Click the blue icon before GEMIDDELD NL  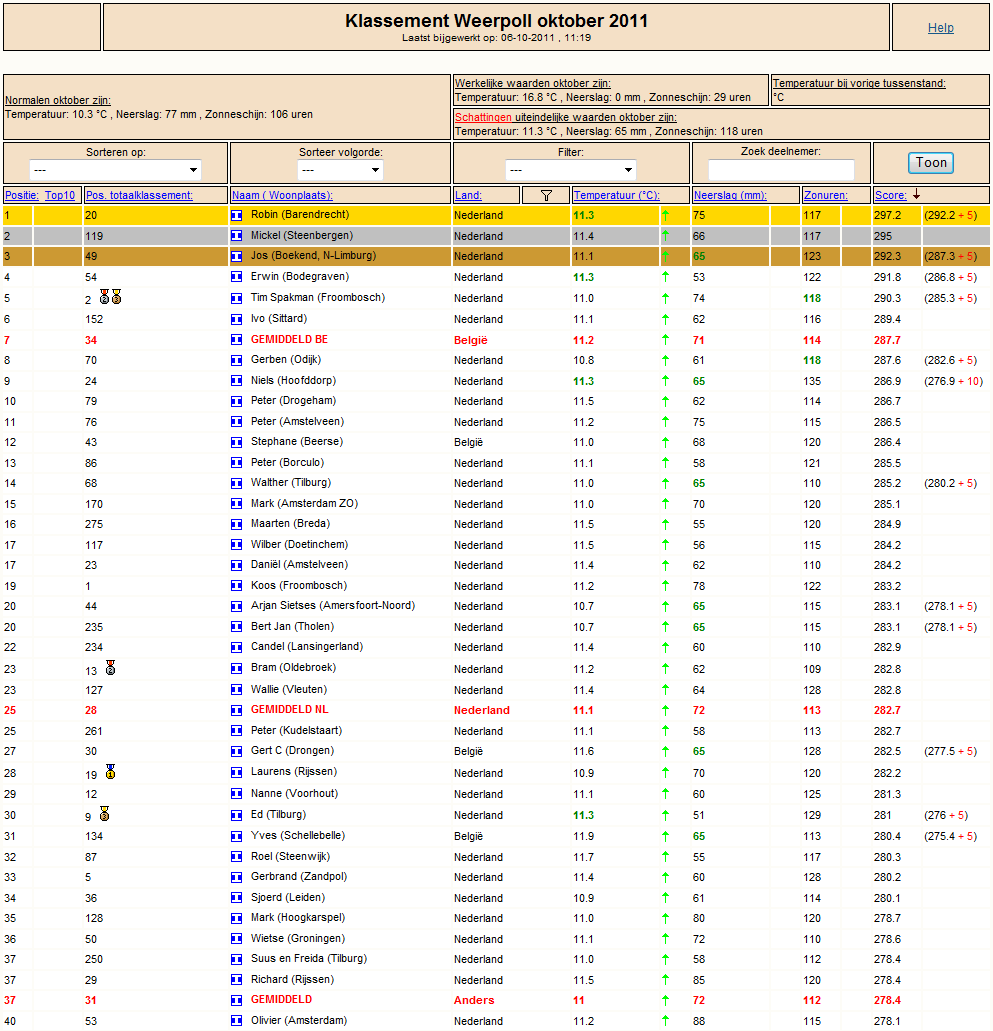point(237,710)
